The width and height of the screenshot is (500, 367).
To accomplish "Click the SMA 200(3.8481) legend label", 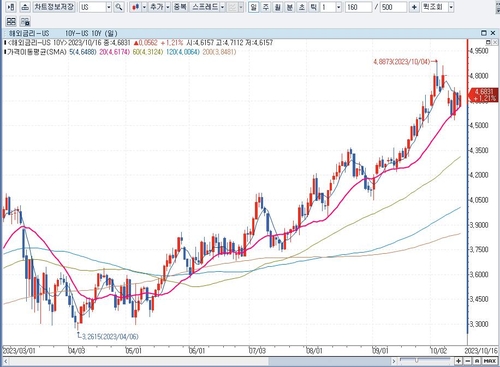I will point(219,52).
